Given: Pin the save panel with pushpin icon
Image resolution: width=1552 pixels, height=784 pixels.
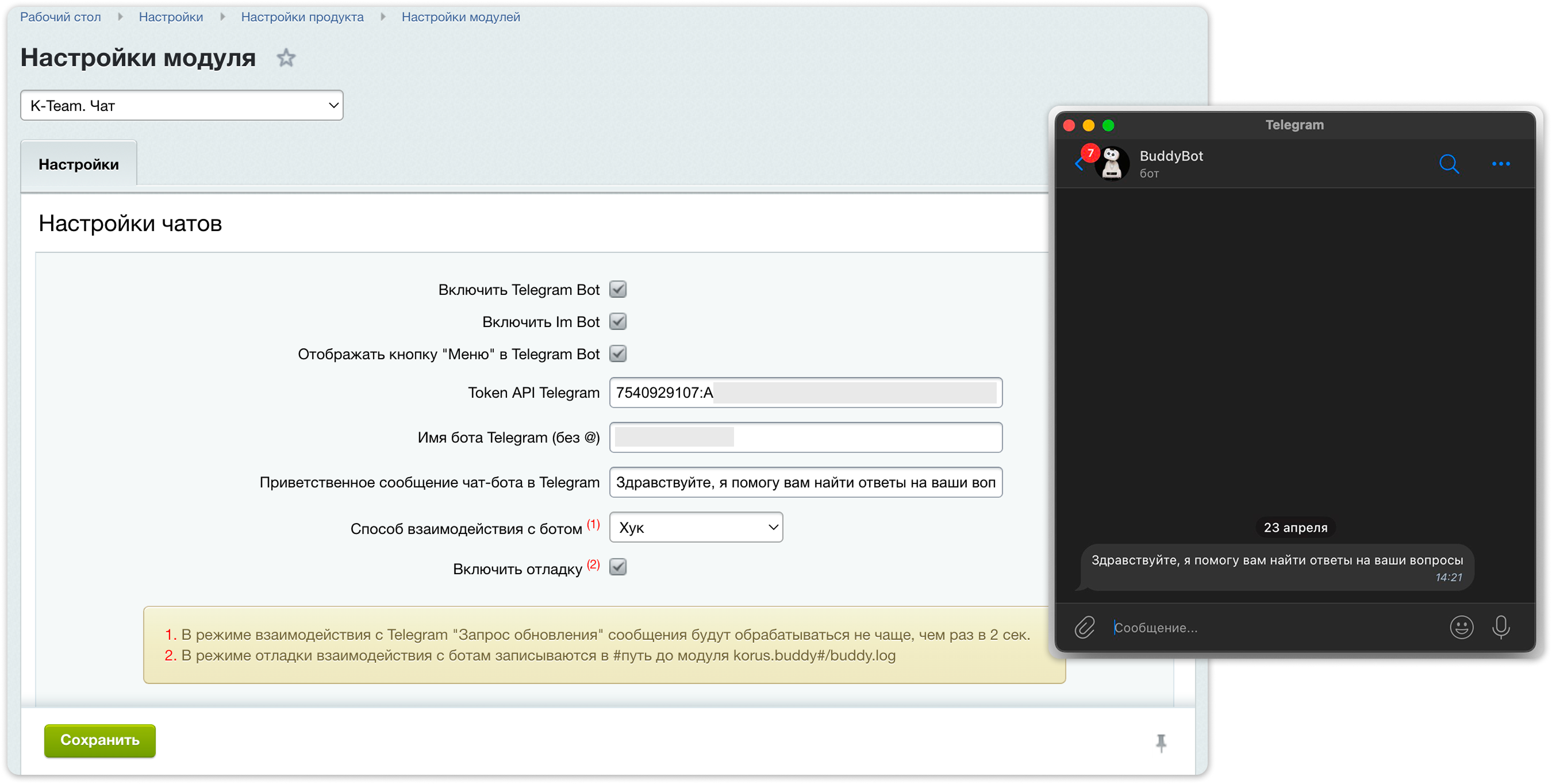Looking at the screenshot, I should 1161,743.
